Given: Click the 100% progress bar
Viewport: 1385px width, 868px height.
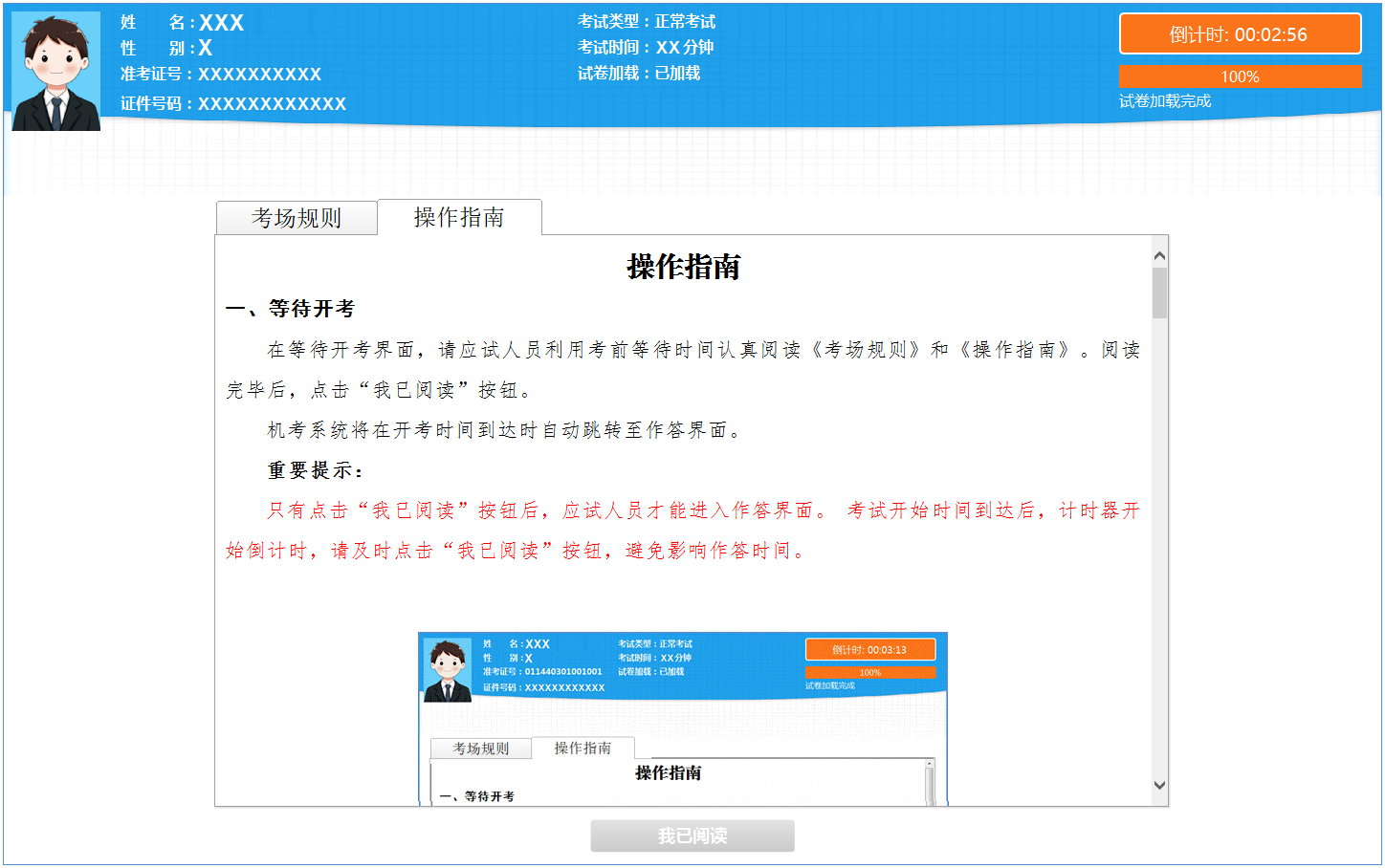Looking at the screenshot, I should click(x=1240, y=76).
